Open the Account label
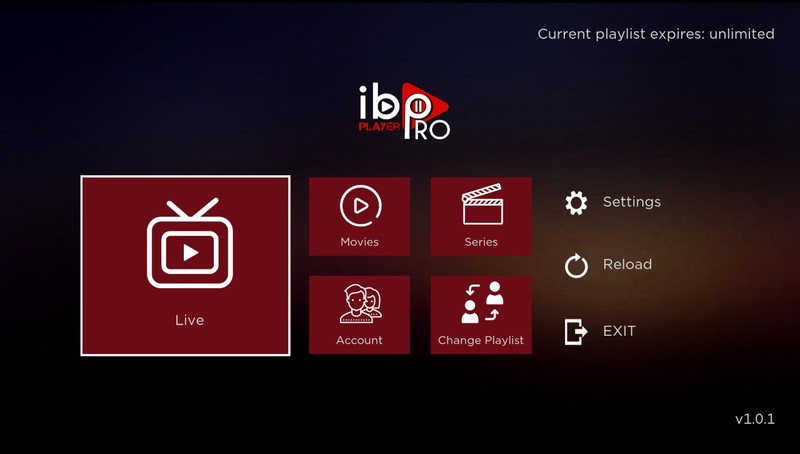The height and width of the screenshot is (454, 800). [x=359, y=340]
